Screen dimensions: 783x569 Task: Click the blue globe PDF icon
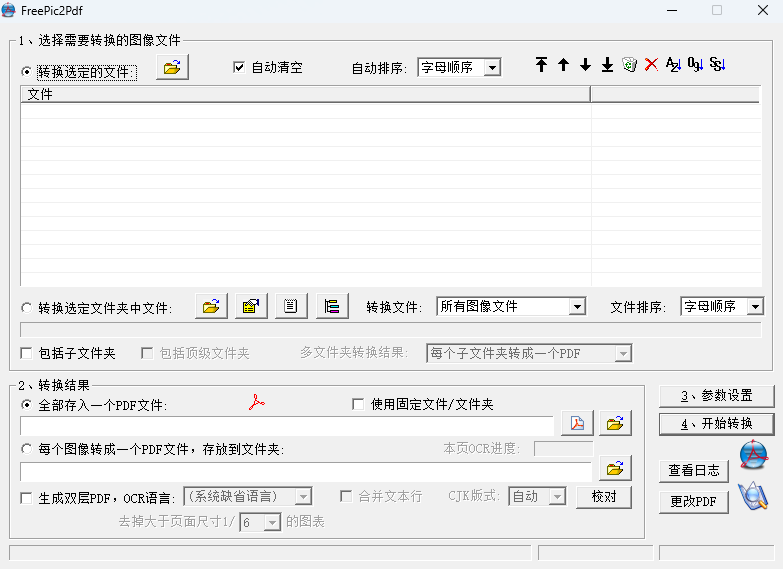pyautogui.click(x=752, y=455)
